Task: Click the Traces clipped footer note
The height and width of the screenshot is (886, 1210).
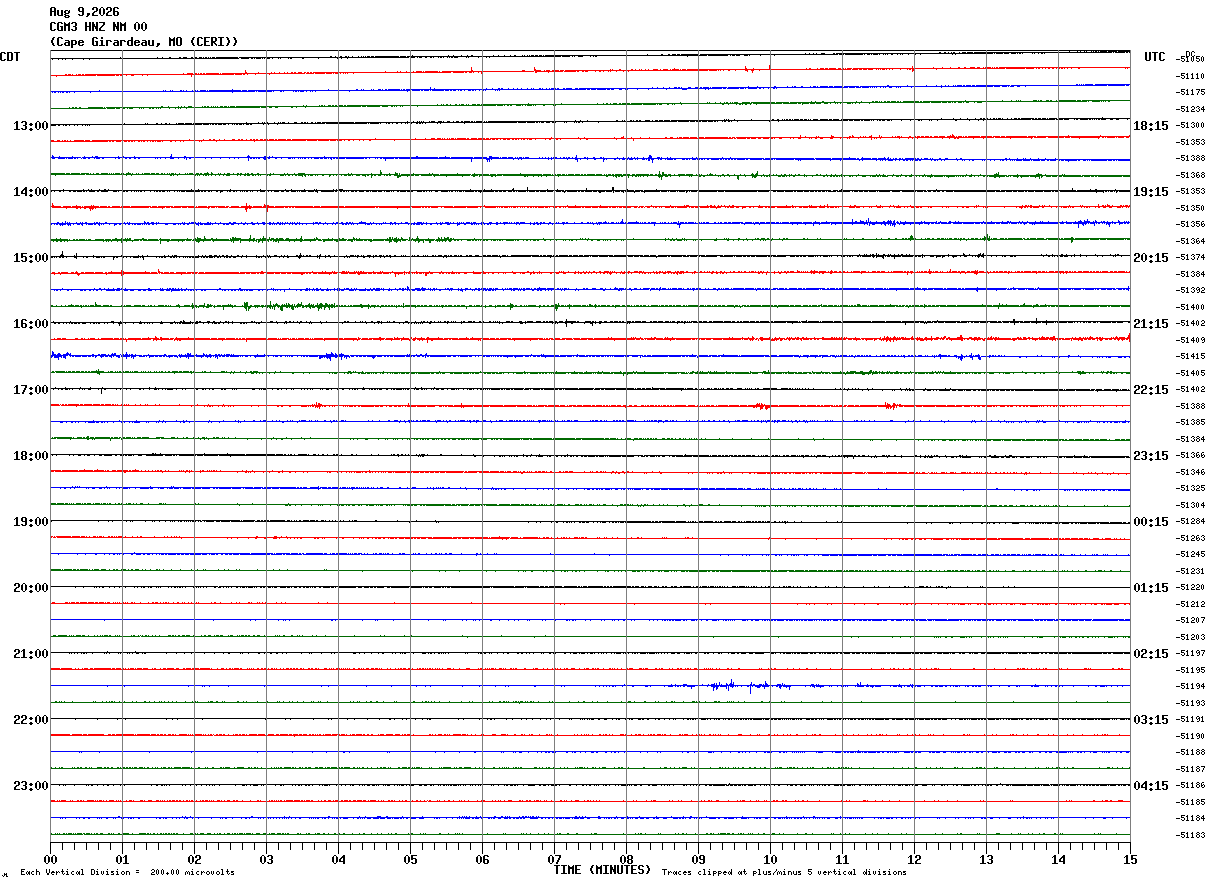Action: (x=784, y=873)
